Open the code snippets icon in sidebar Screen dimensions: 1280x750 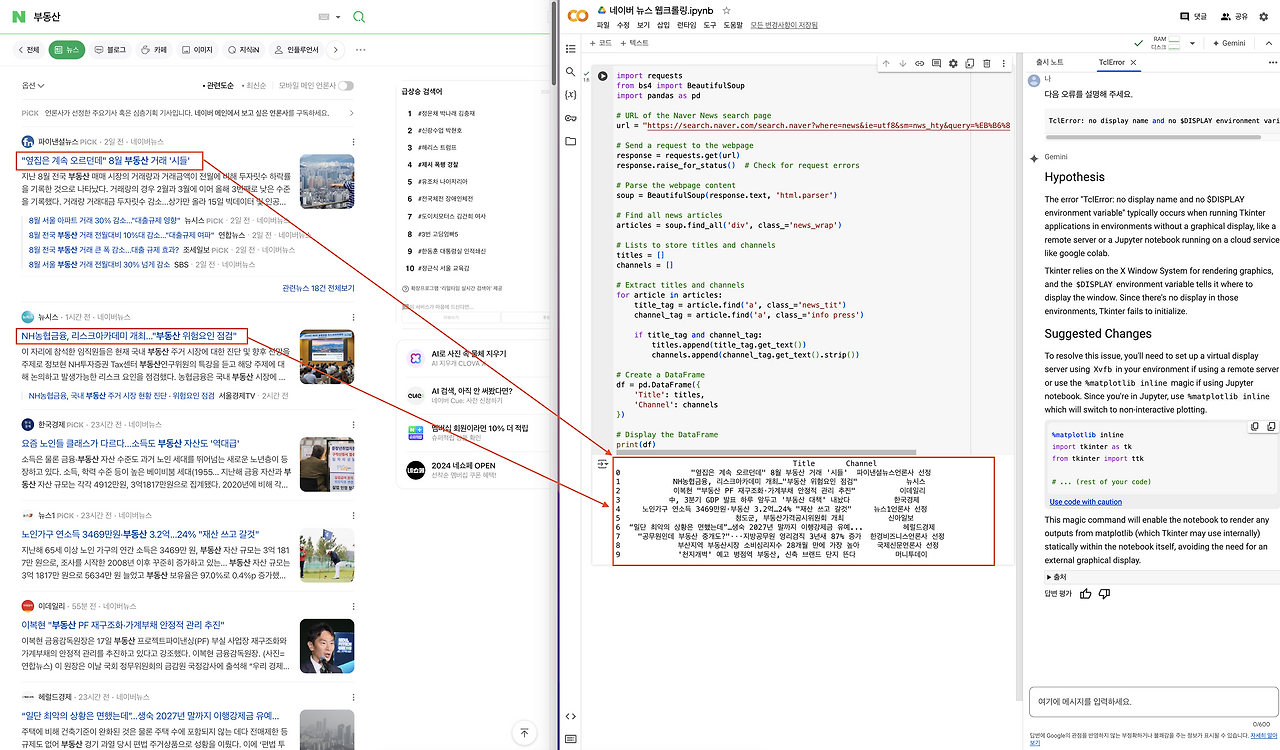pyautogui.click(x=571, y=716)
